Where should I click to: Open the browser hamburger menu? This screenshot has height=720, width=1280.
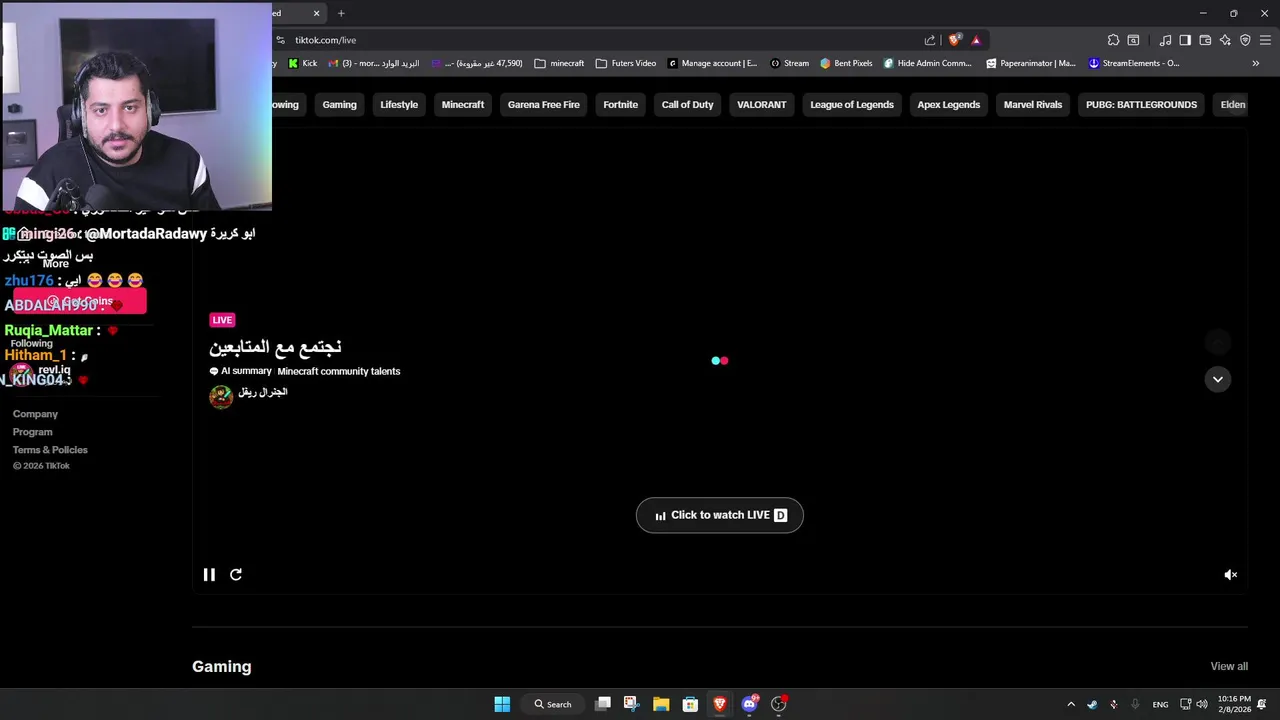click(x=1266, y=40)
